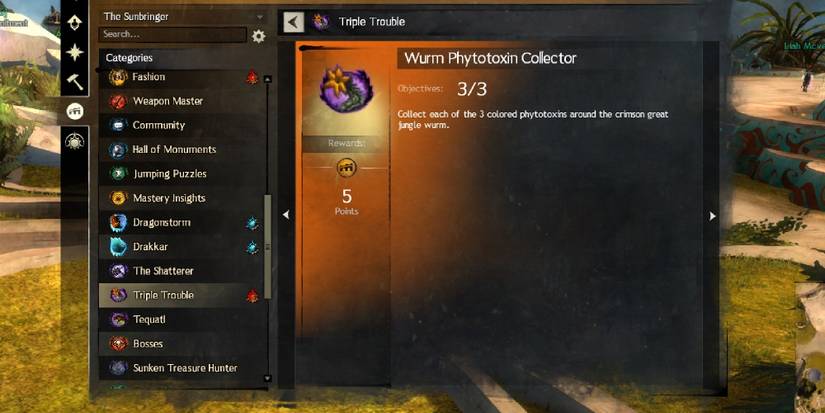Expand The Sunbringer title dropdown
This screenshot has width=825, height=413.
[x=183, y=16]
